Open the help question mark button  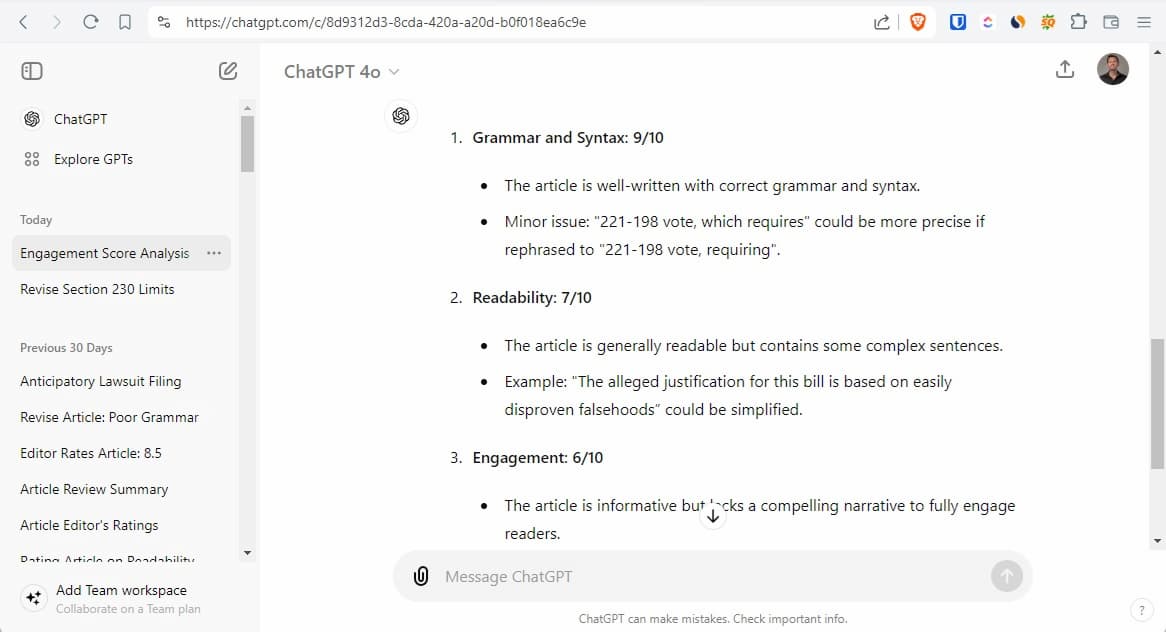(1141, 610)
